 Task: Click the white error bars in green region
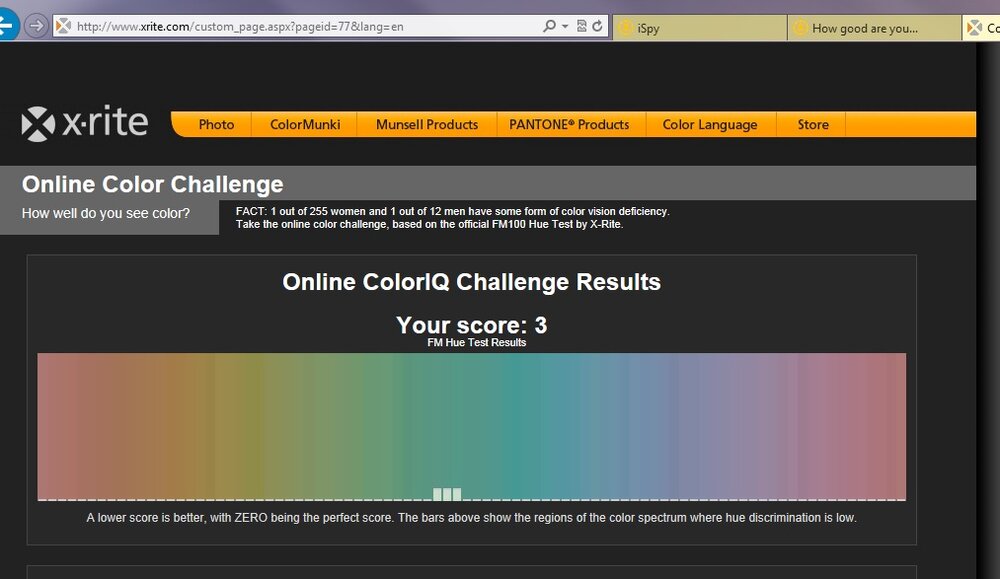pos(447,494)
